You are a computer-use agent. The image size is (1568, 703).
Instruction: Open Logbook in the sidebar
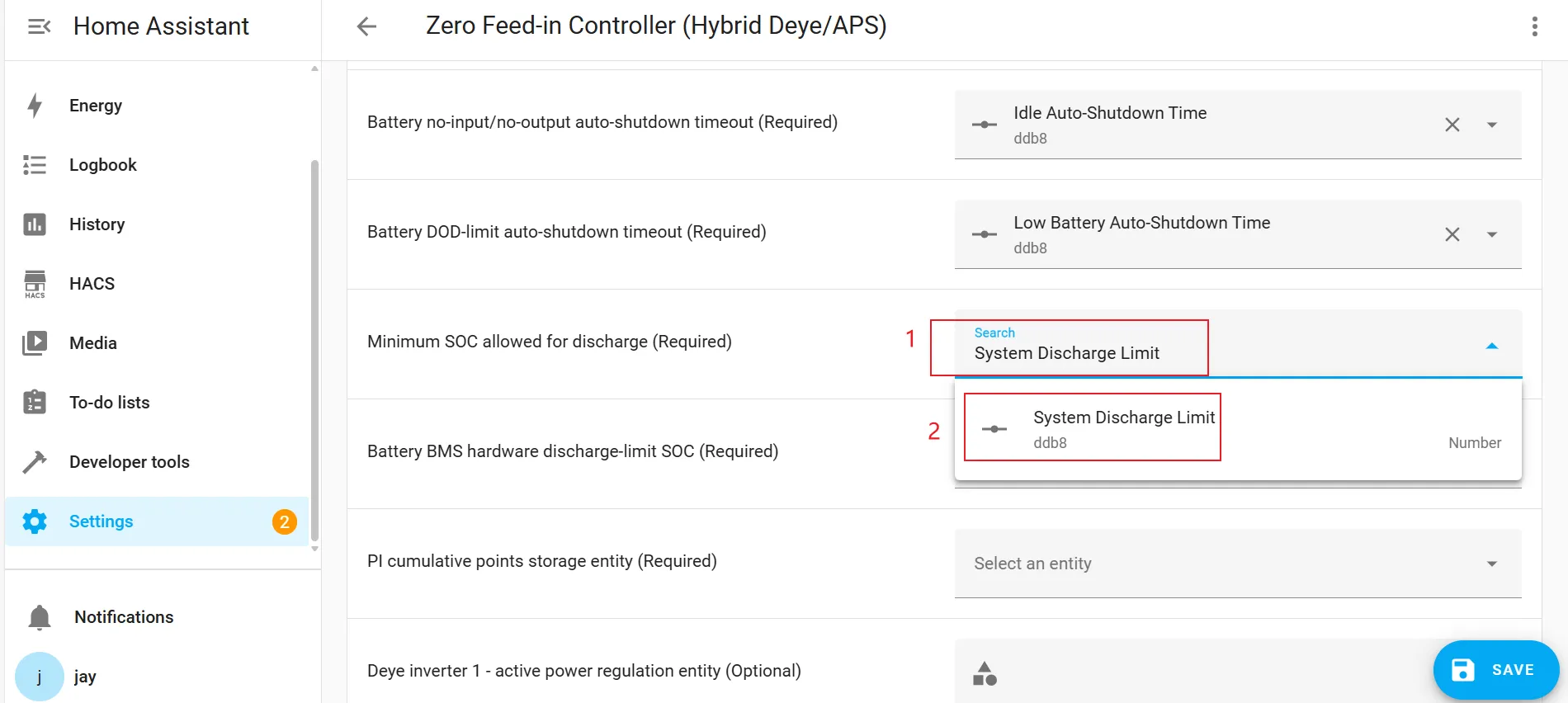point(102,165)
